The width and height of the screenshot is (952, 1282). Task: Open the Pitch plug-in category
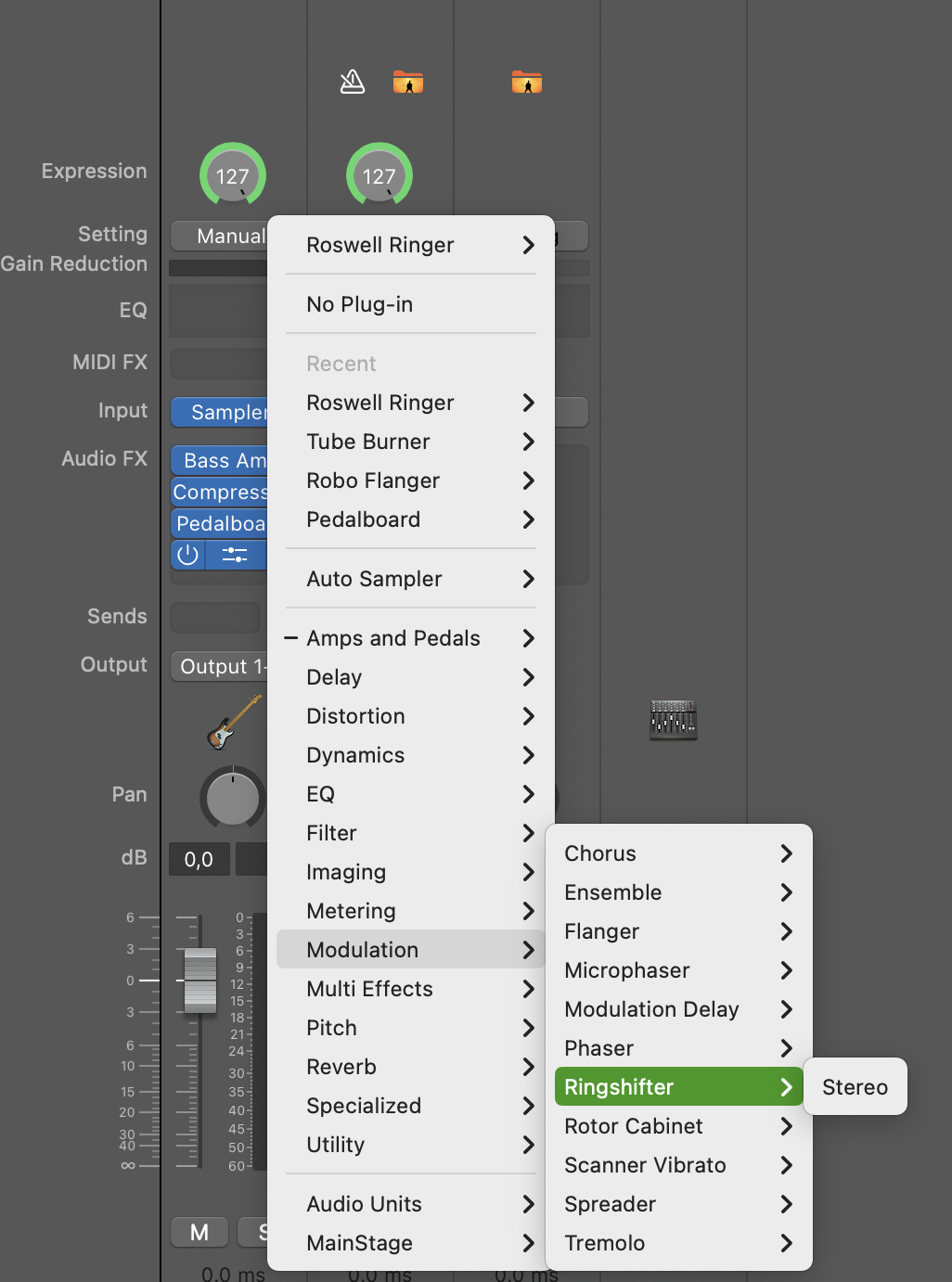411,1028
